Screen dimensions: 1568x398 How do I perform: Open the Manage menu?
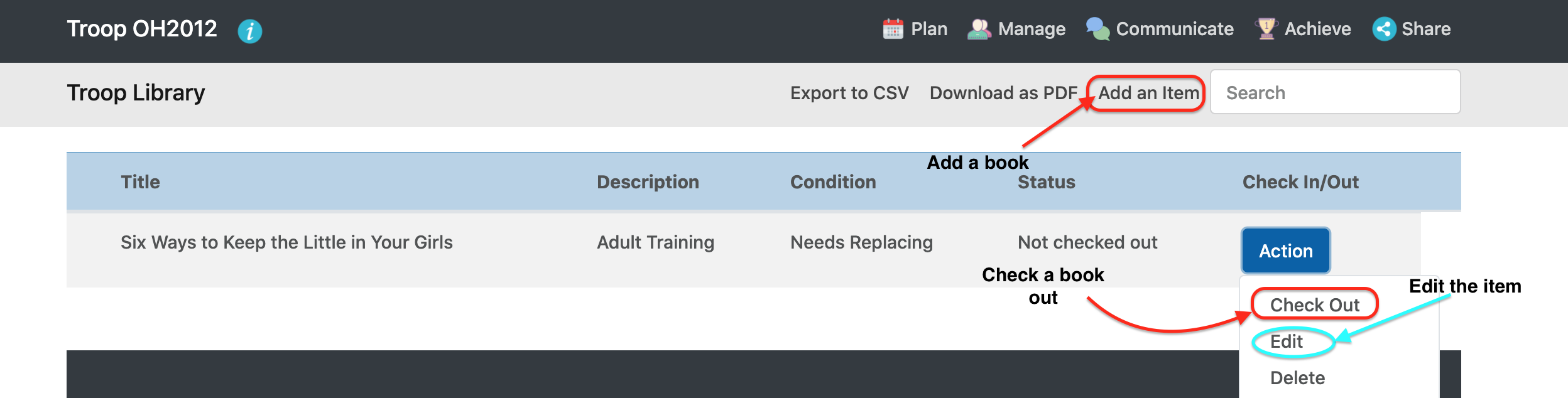1032,29
